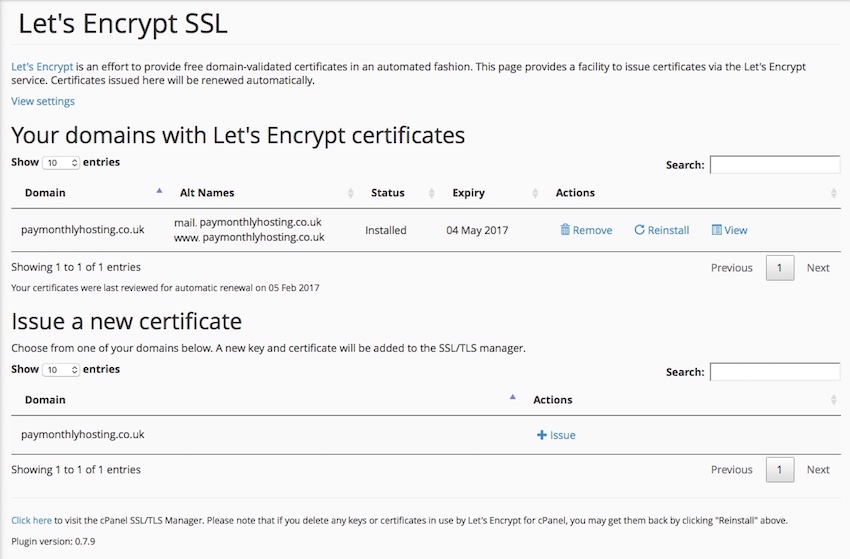850x559 pixels.
Task: Issue certificate for paymonthlyhosting.co.uk
Action: 556,435
